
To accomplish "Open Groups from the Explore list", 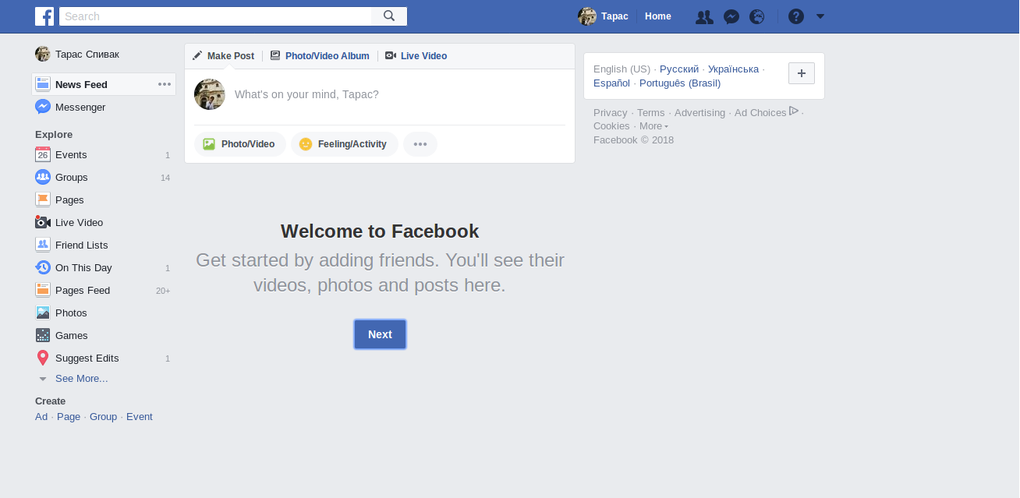I will (x=71, y=178).
